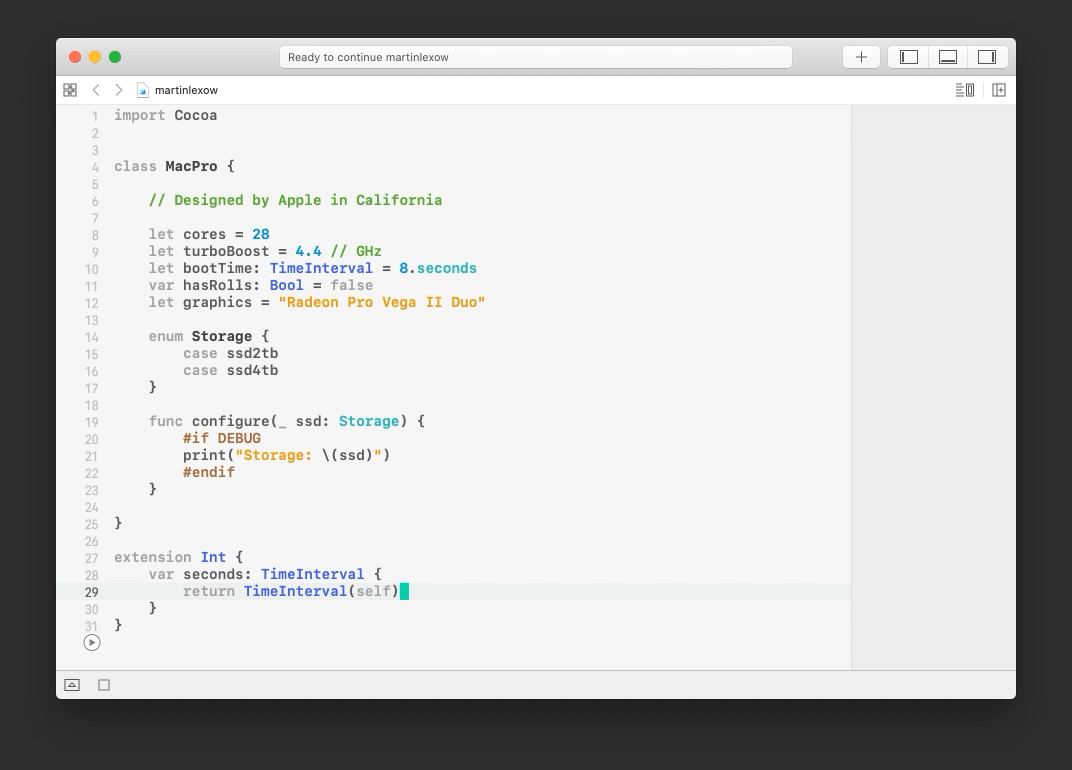
Task: Click the class name 'MacPro'
Action: 191,166
